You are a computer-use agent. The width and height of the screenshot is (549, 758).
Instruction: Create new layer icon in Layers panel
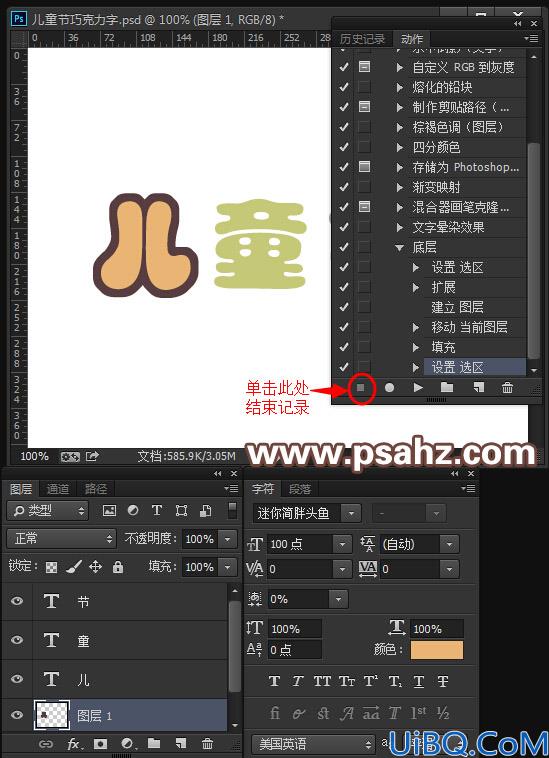(180, 743)
